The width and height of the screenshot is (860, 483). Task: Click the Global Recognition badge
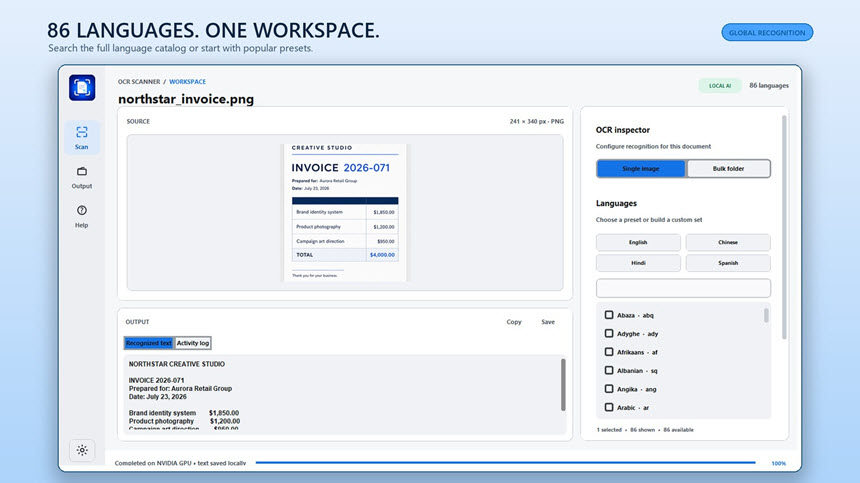pos(767,32)
